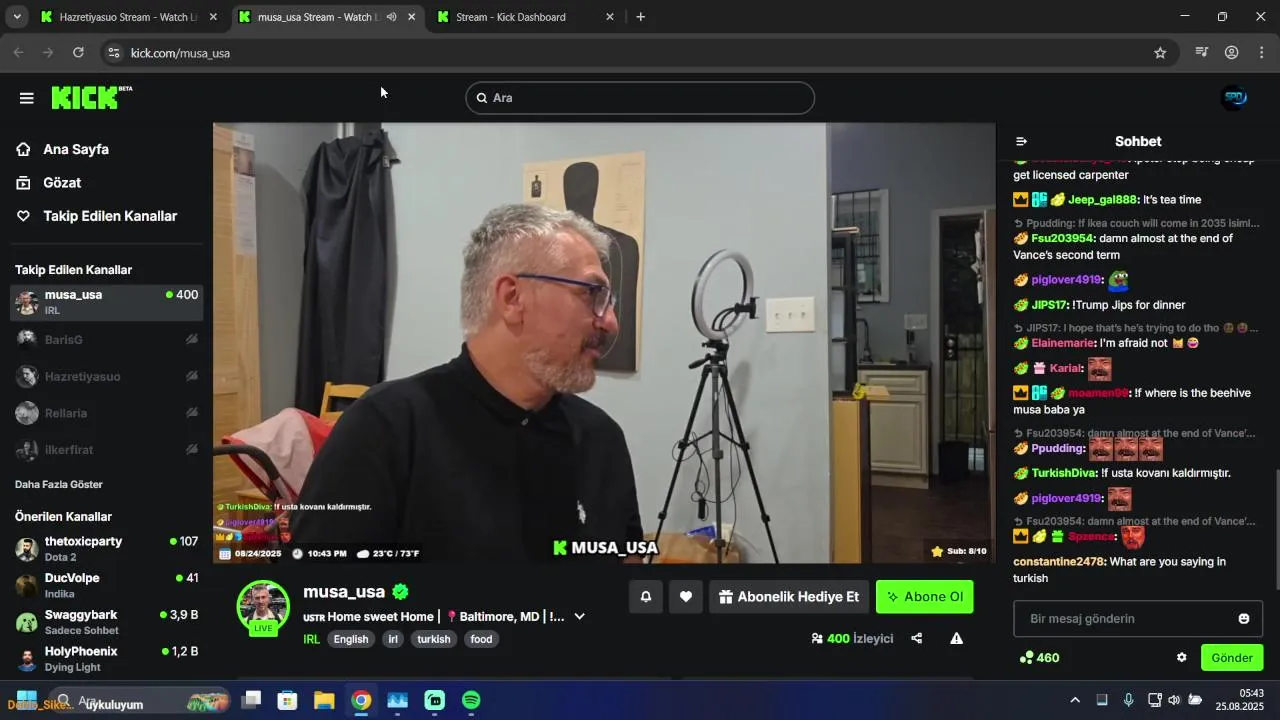Focus the Ara search field
This screenshot has width=1280, height=720.
click(x=640, y=98)
